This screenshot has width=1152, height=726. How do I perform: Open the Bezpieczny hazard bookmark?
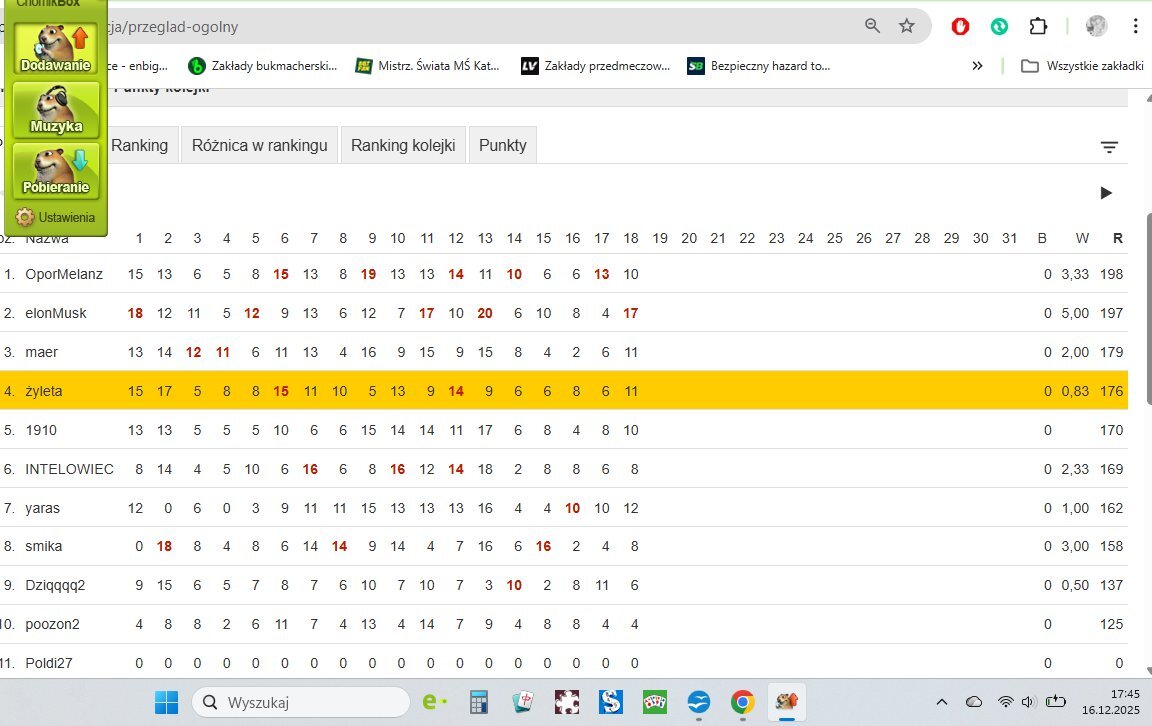click(758, 66)
